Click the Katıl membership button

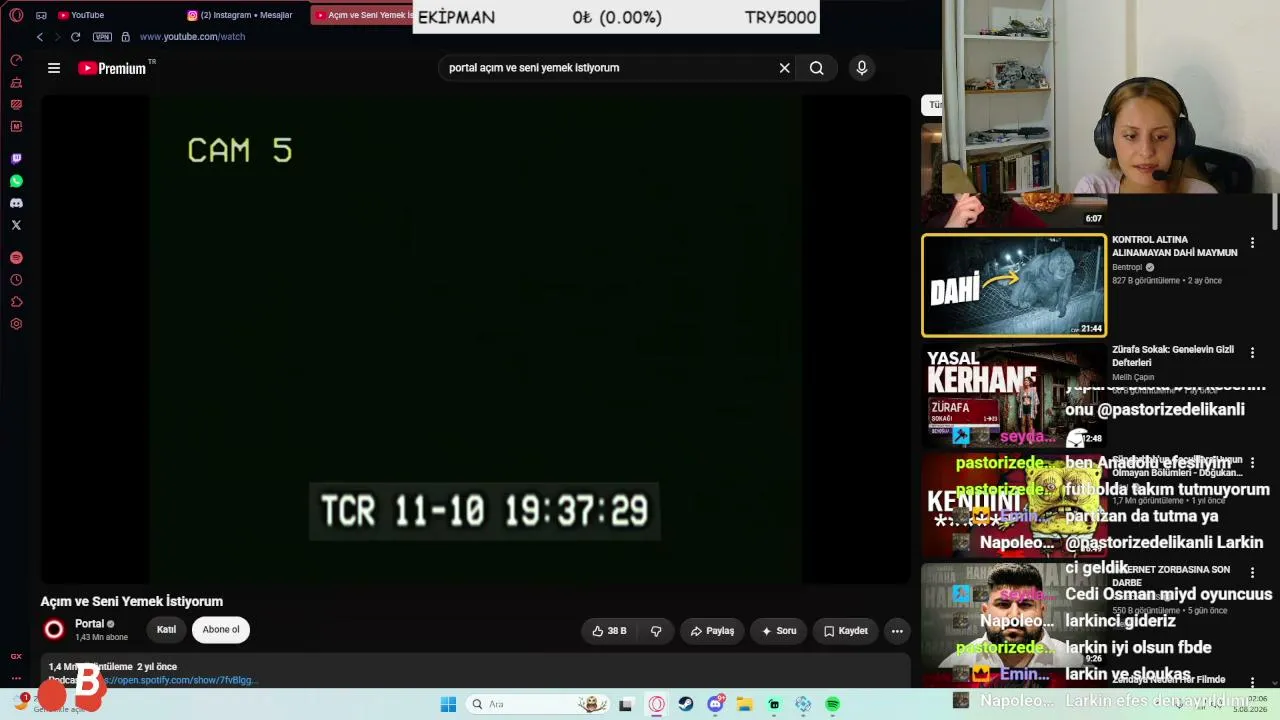(x=166, y=630)
